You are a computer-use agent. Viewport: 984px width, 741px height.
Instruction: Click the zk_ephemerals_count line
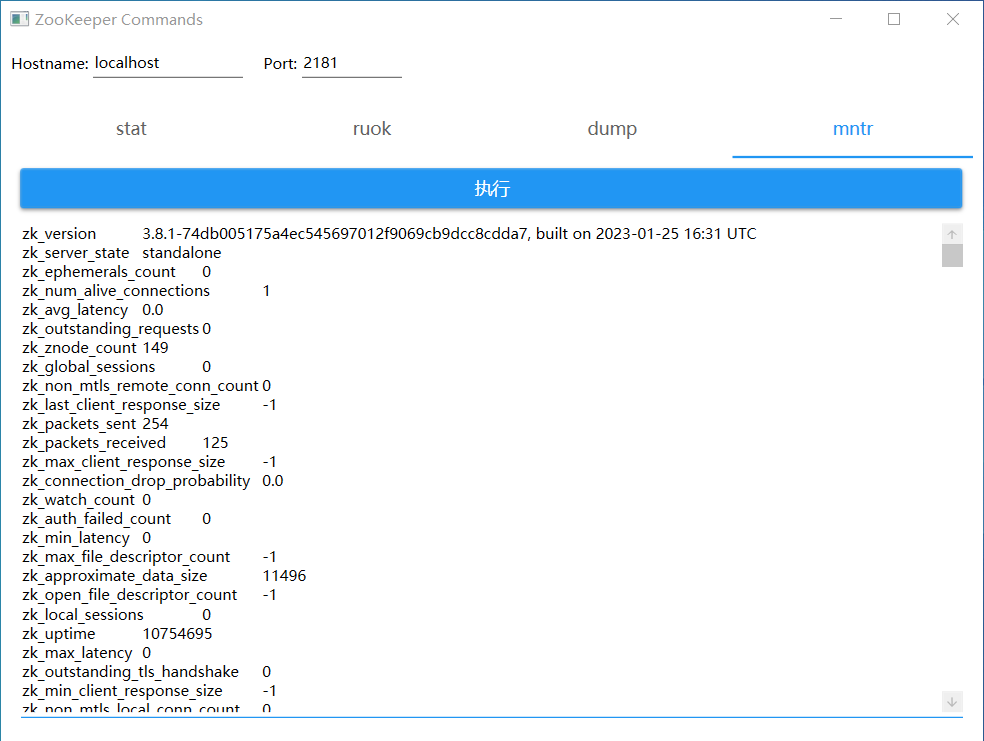[117, 272]
